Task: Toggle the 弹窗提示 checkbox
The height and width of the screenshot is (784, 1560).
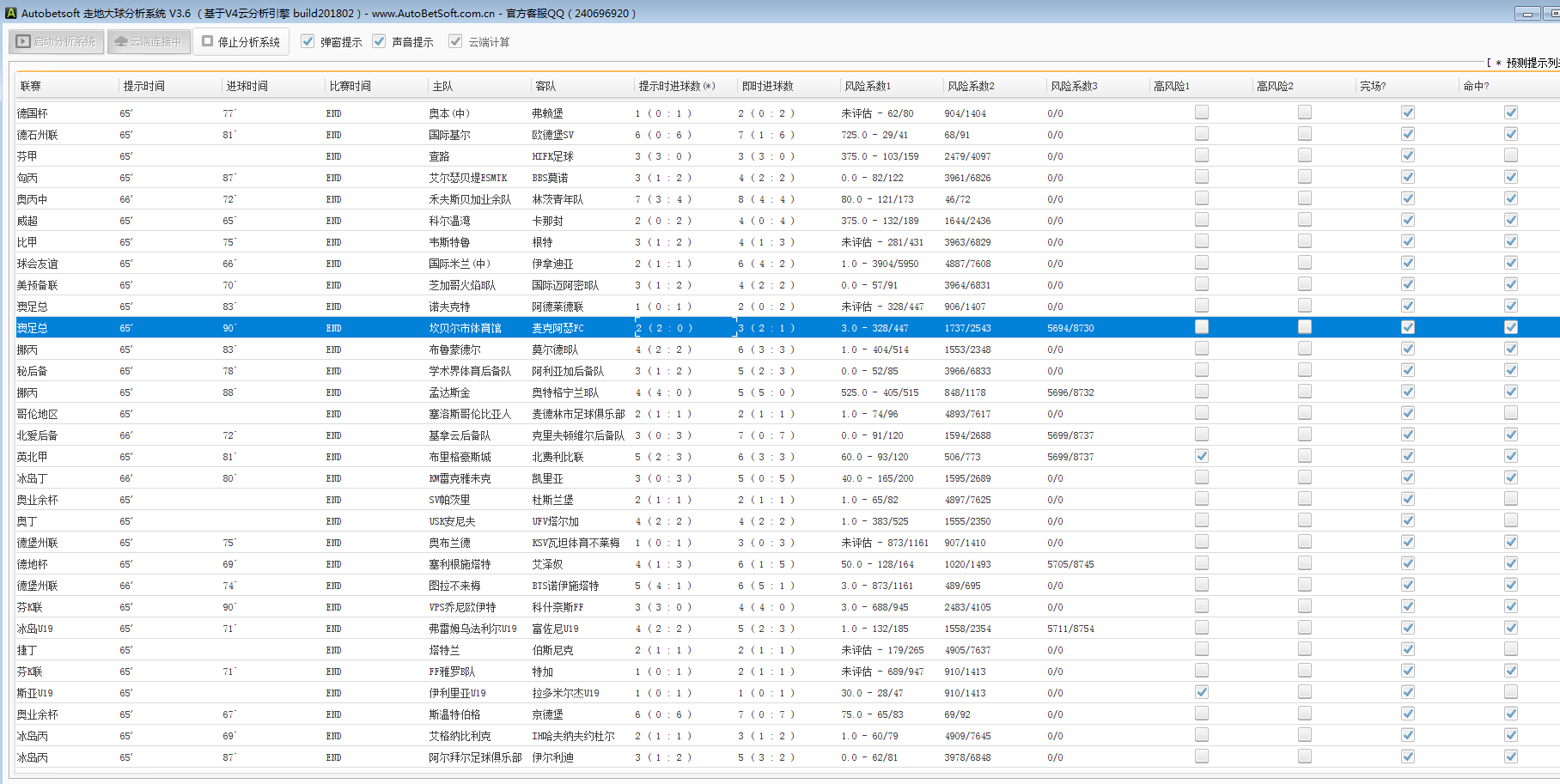Action: (308, 41)
